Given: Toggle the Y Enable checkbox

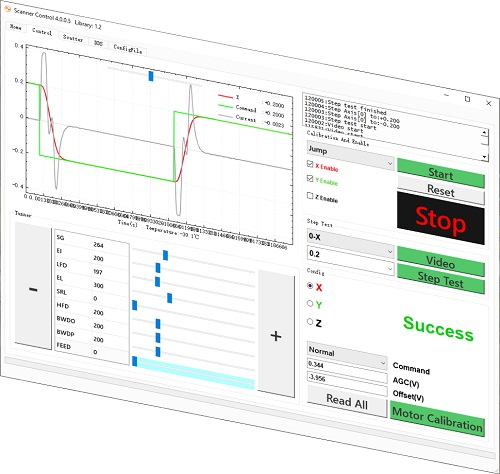Looking at the screenshot, I should click(x=310, y=179).
